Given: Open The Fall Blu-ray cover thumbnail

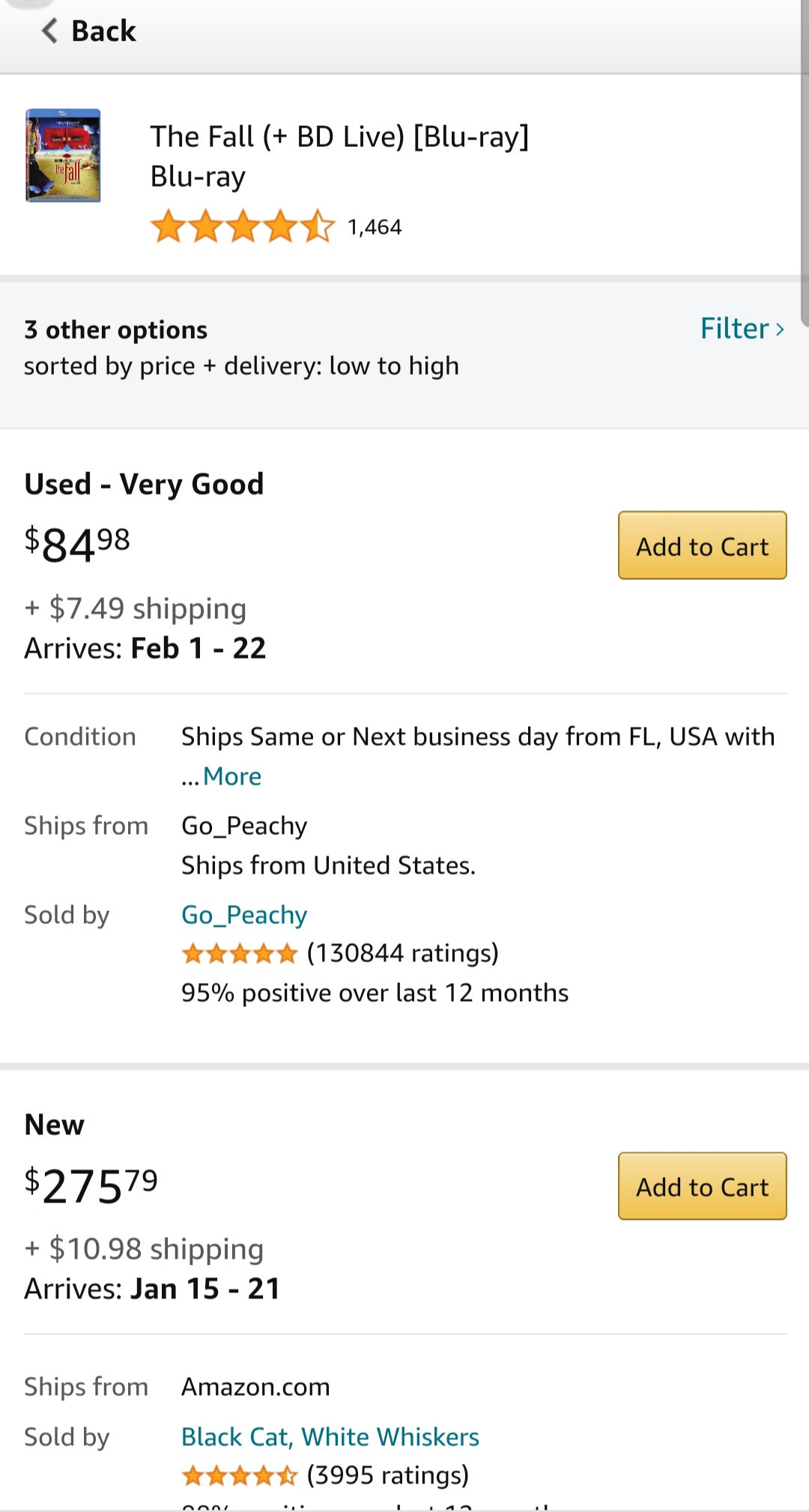Looking at the screenshot, I should (x=63, y=156).
